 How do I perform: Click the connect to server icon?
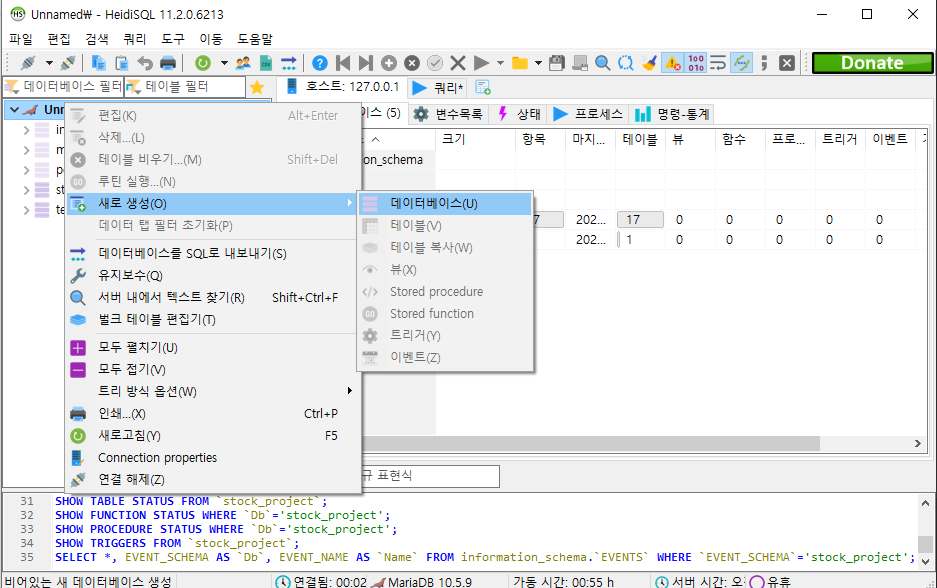click(x=28, y=63)
